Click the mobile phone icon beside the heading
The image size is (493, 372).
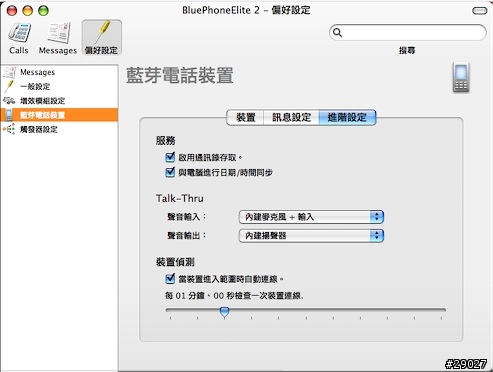click(x=461, y=77)
